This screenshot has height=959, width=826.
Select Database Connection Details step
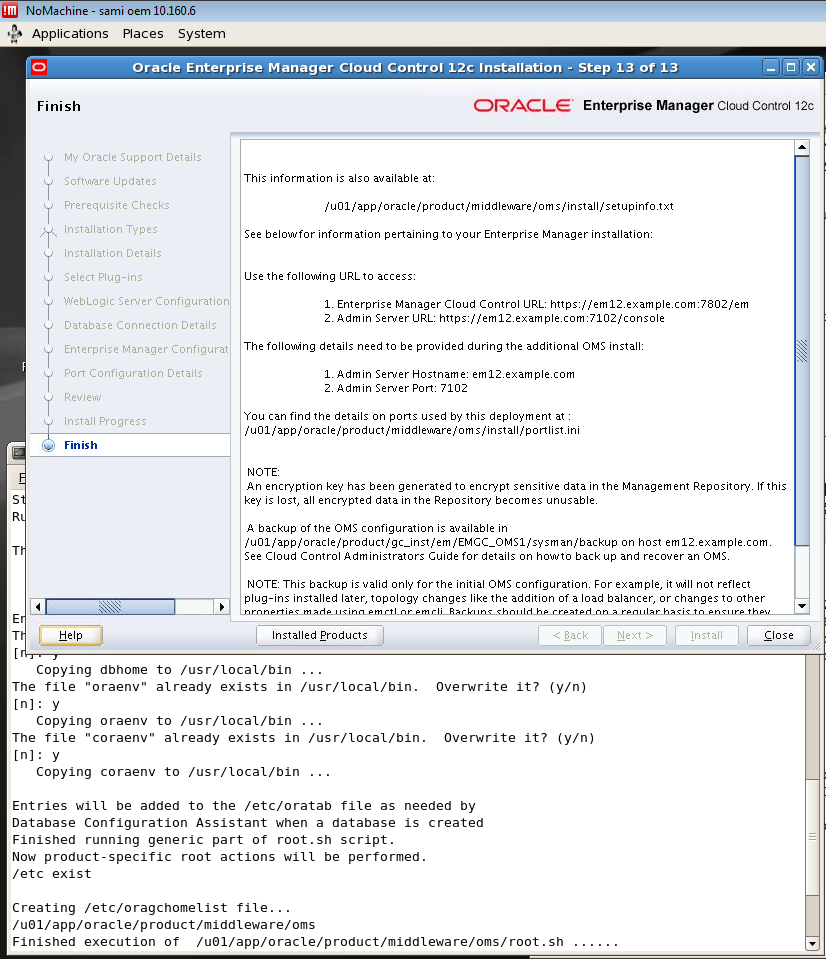click(140, 325)
